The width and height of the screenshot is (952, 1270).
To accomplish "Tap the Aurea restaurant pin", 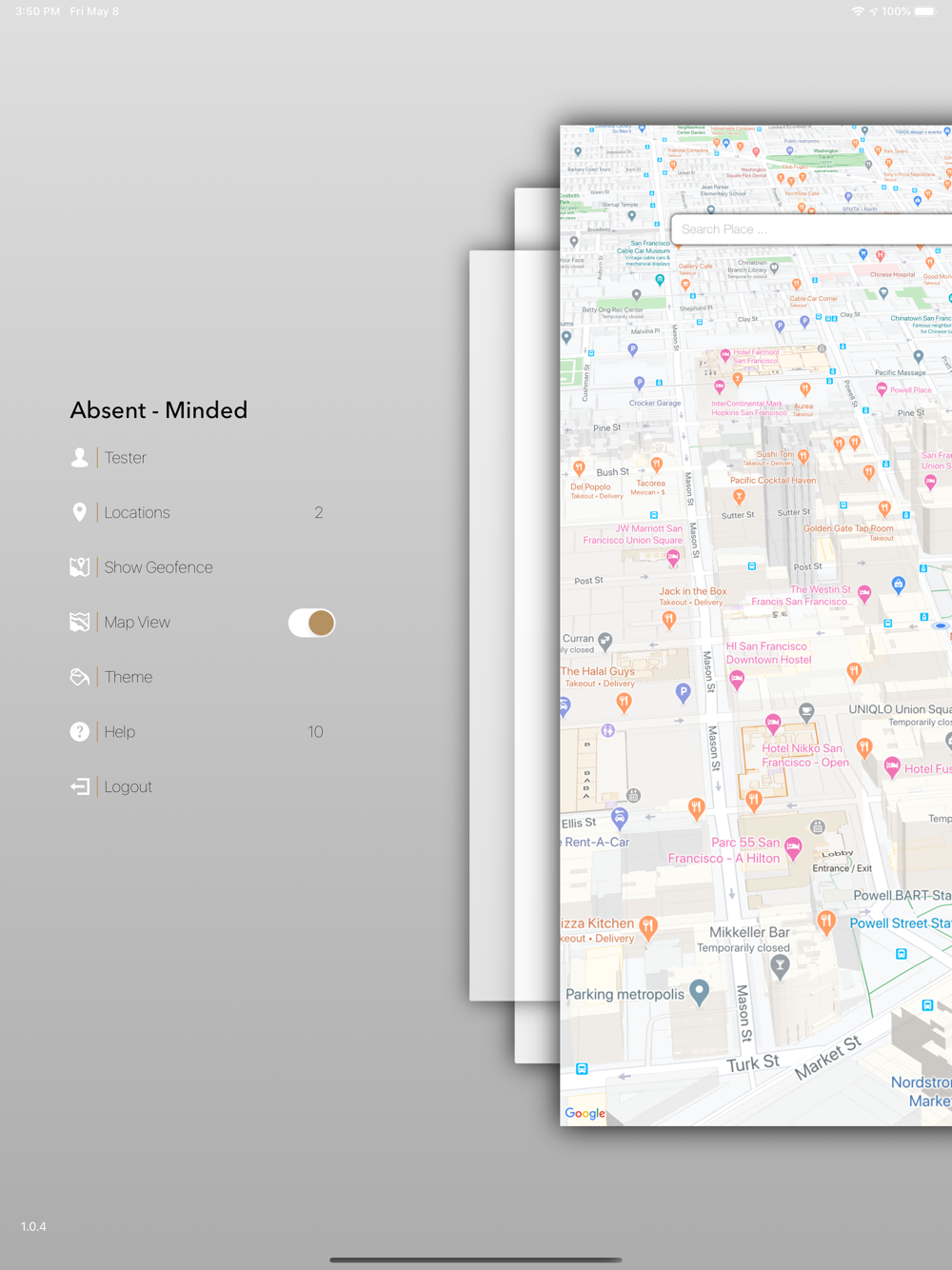I will coord(805,389).
